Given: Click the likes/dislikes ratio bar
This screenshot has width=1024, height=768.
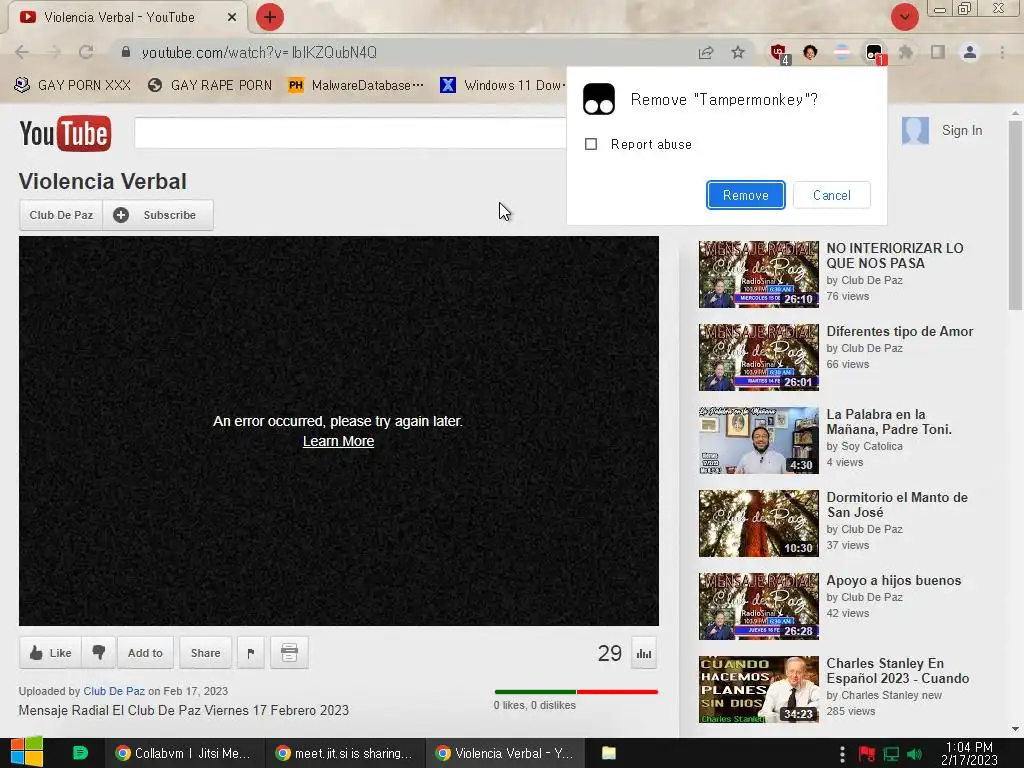Looking at the screenshot, I should point(576,692).
